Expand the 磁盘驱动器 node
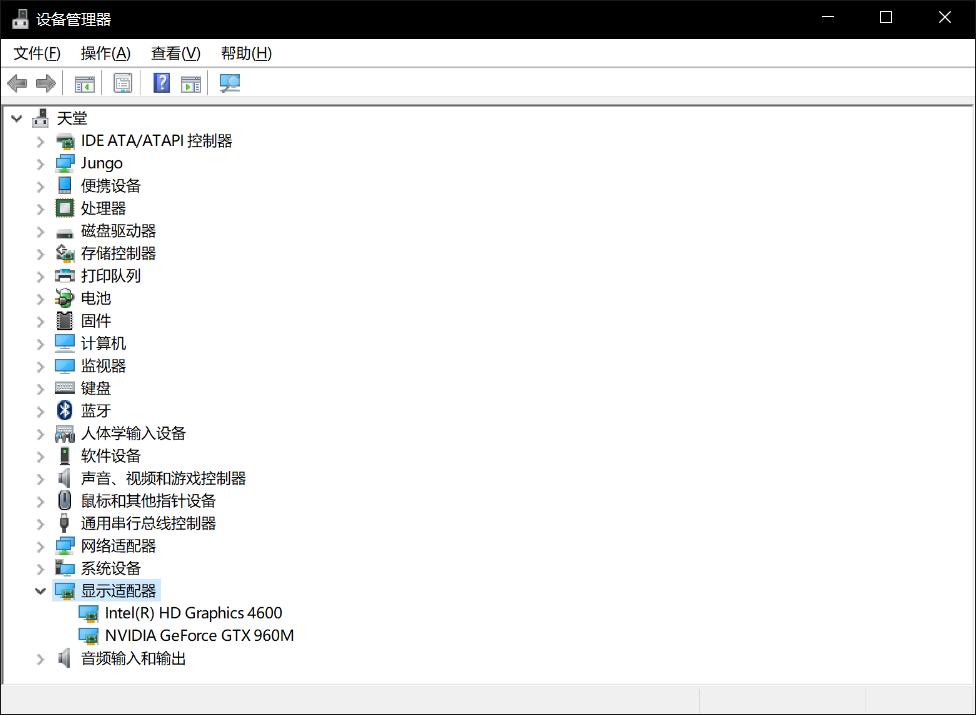Image resolution: width=976 pixels, height=715 pixels. 40,231
